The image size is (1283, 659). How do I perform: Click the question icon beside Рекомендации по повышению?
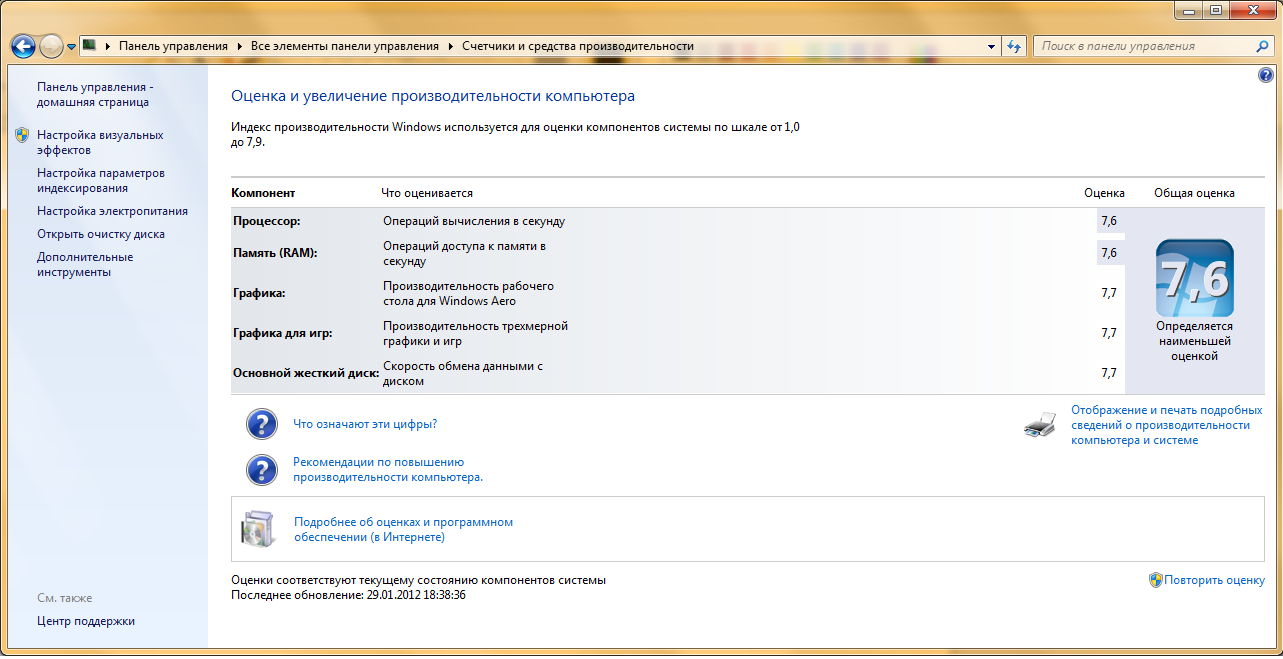pyautogui.click(x=262, y=470)
